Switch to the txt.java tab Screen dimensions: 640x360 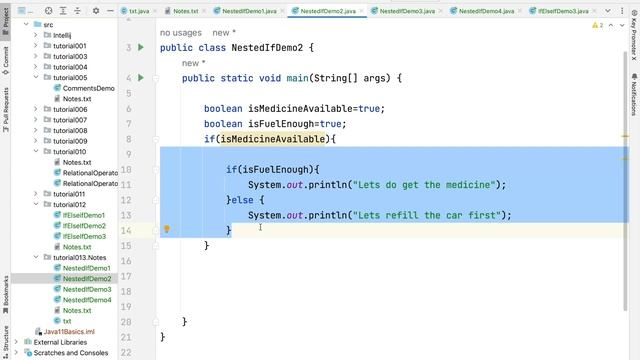click(139, 11)
